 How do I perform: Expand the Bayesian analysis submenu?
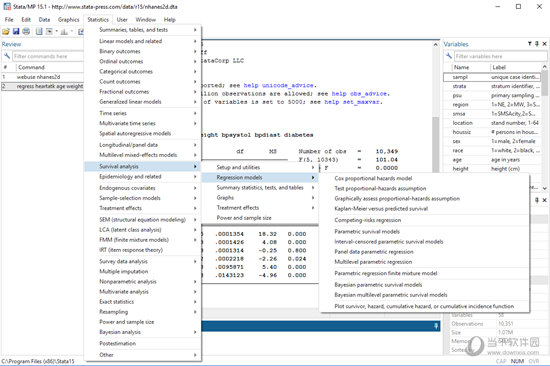click(143, 332)
